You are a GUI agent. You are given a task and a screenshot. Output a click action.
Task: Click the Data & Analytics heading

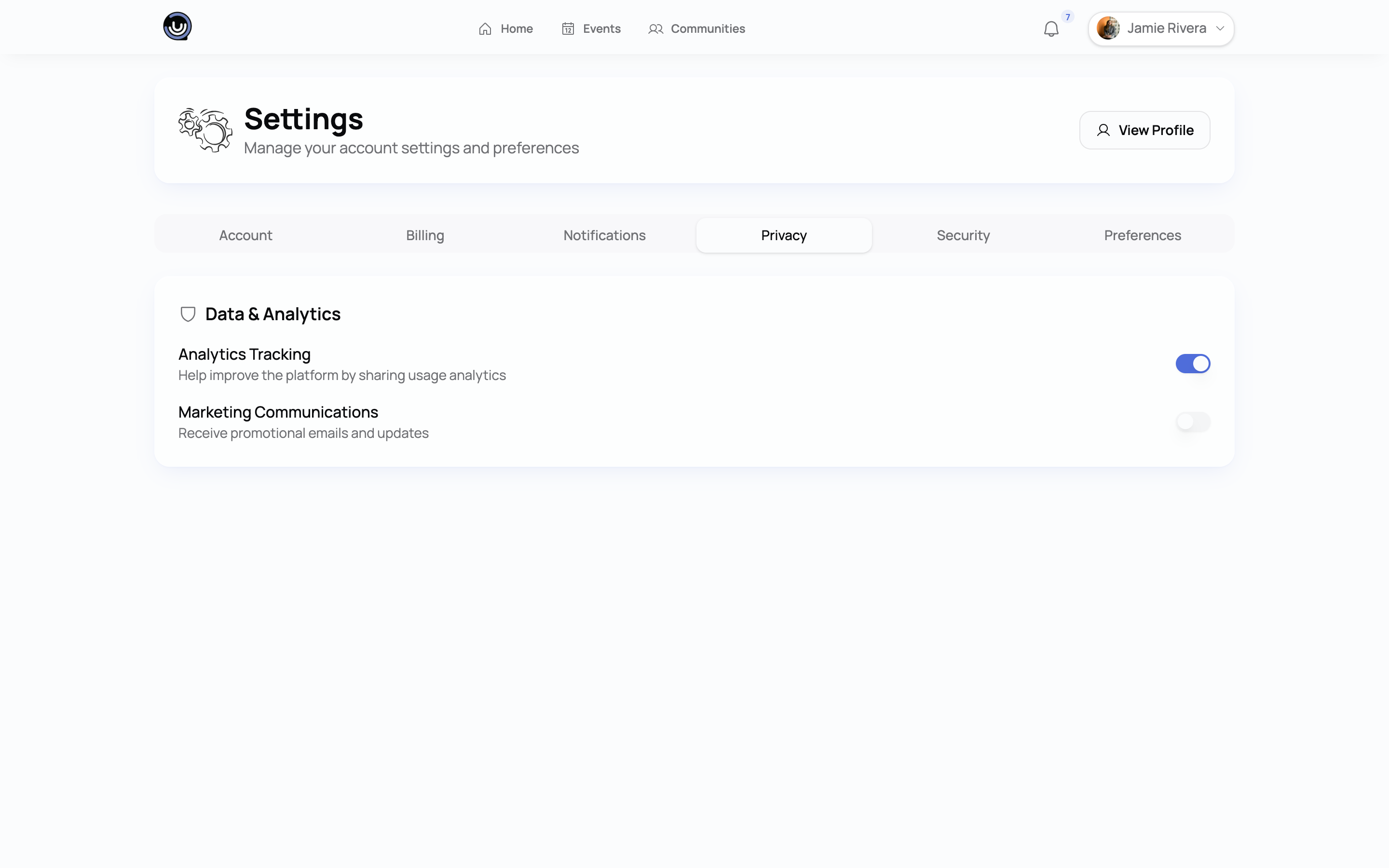pos(272,314)
